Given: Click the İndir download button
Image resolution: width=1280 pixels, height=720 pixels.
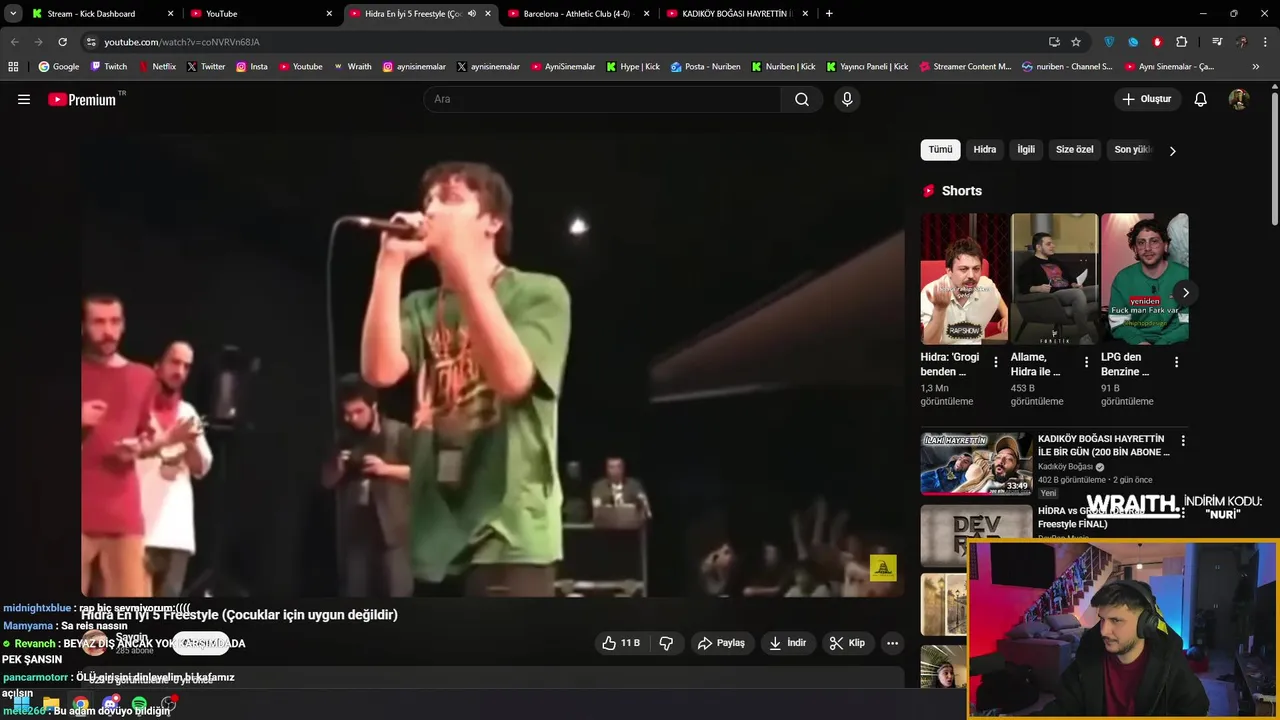Looking at the screenshot, I should [787, 643].
